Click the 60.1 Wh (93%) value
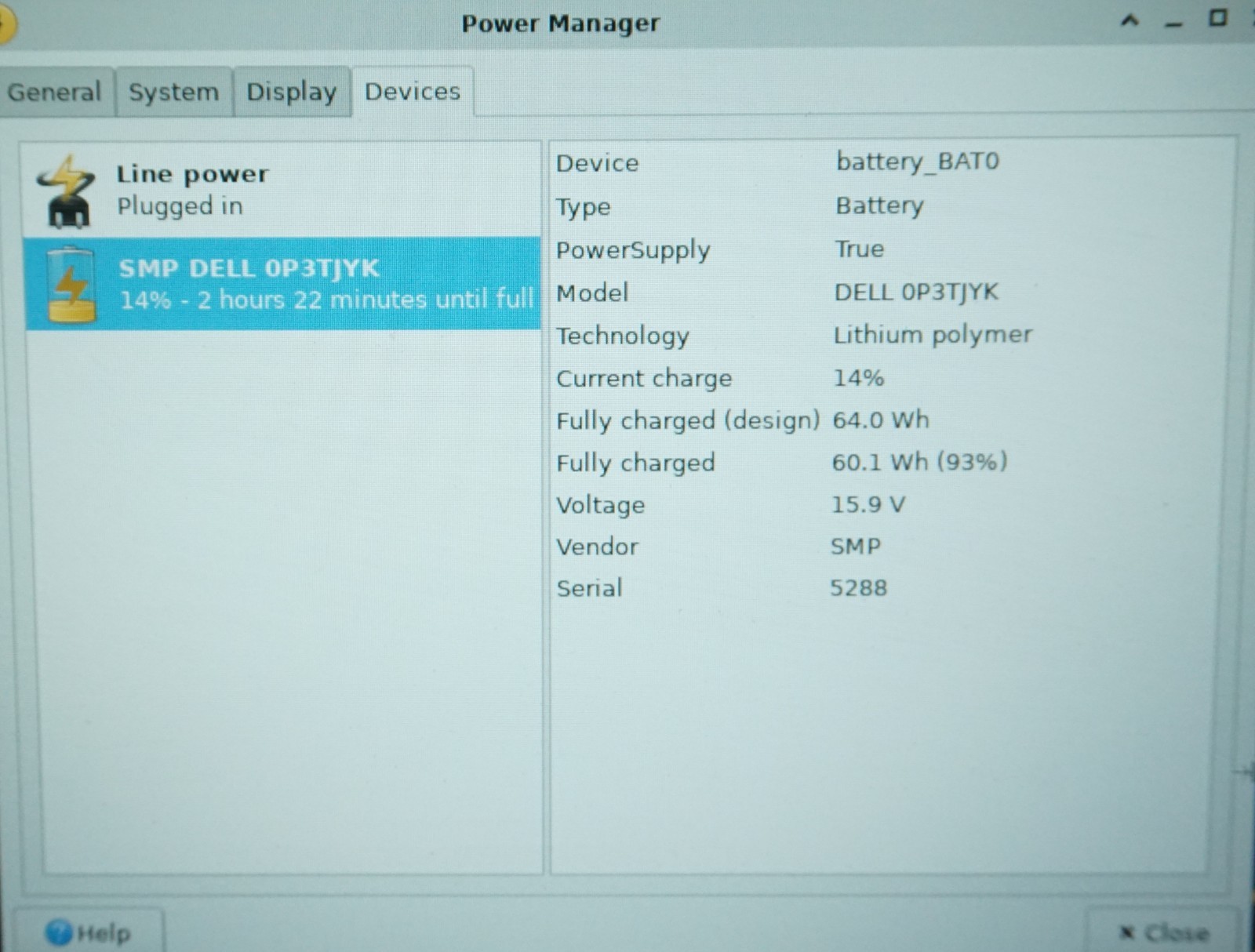This screenshot has height=952, width=1255. pyautogui.click(x=919, y=462)
